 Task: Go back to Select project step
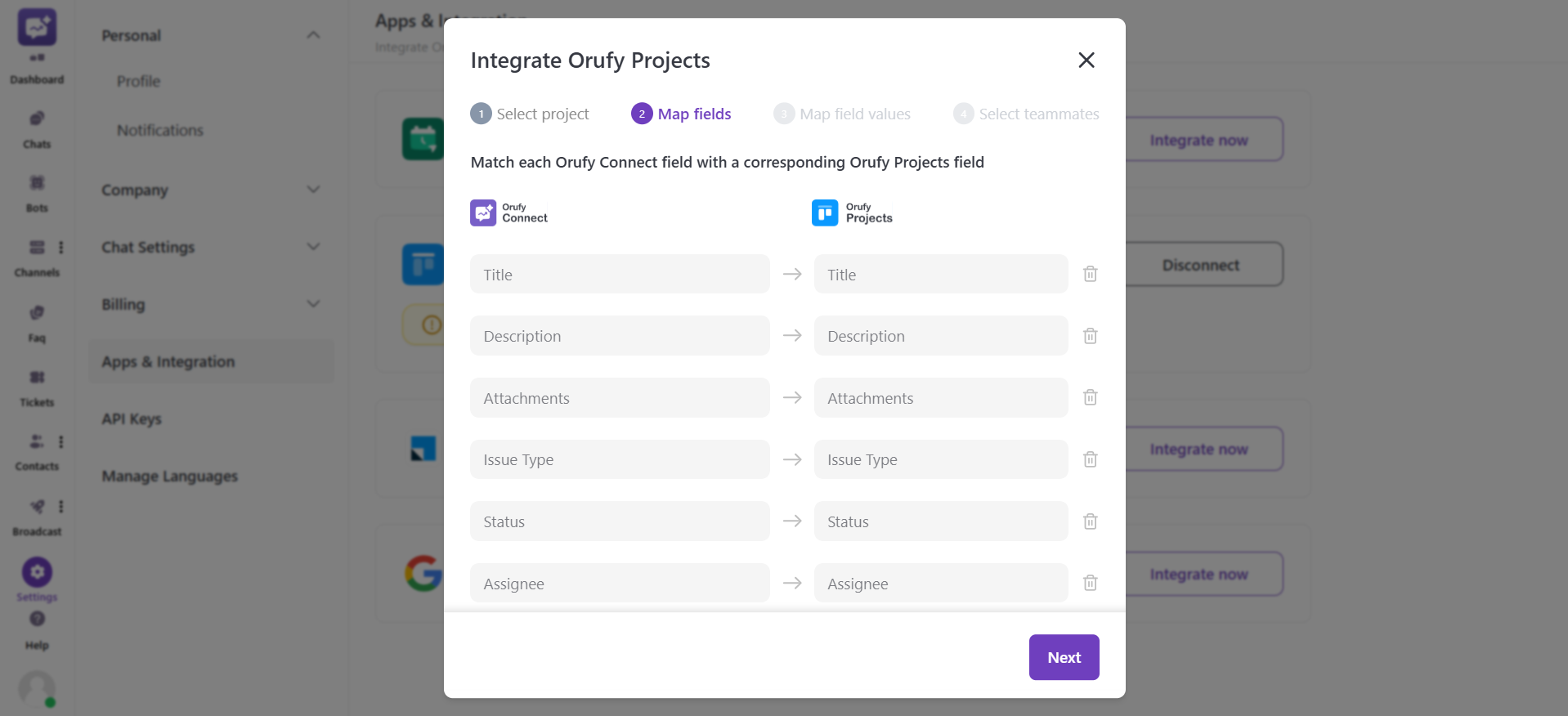[530, 114]
